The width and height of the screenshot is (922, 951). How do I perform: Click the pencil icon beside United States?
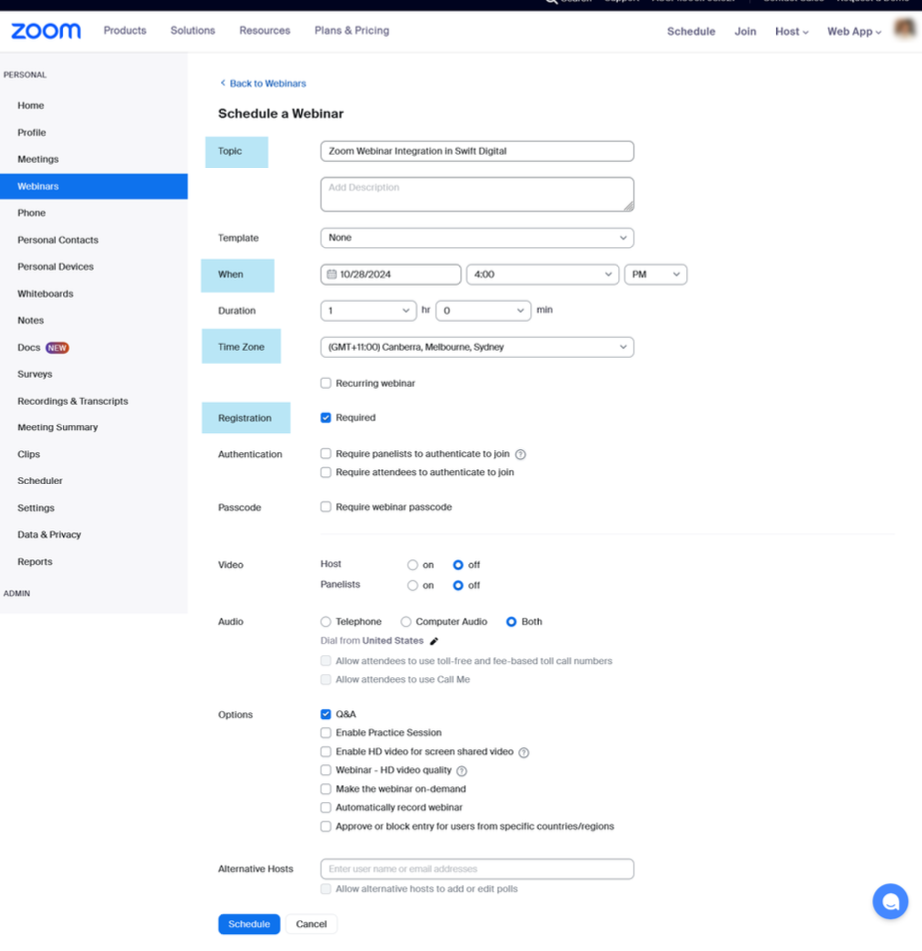434,641
